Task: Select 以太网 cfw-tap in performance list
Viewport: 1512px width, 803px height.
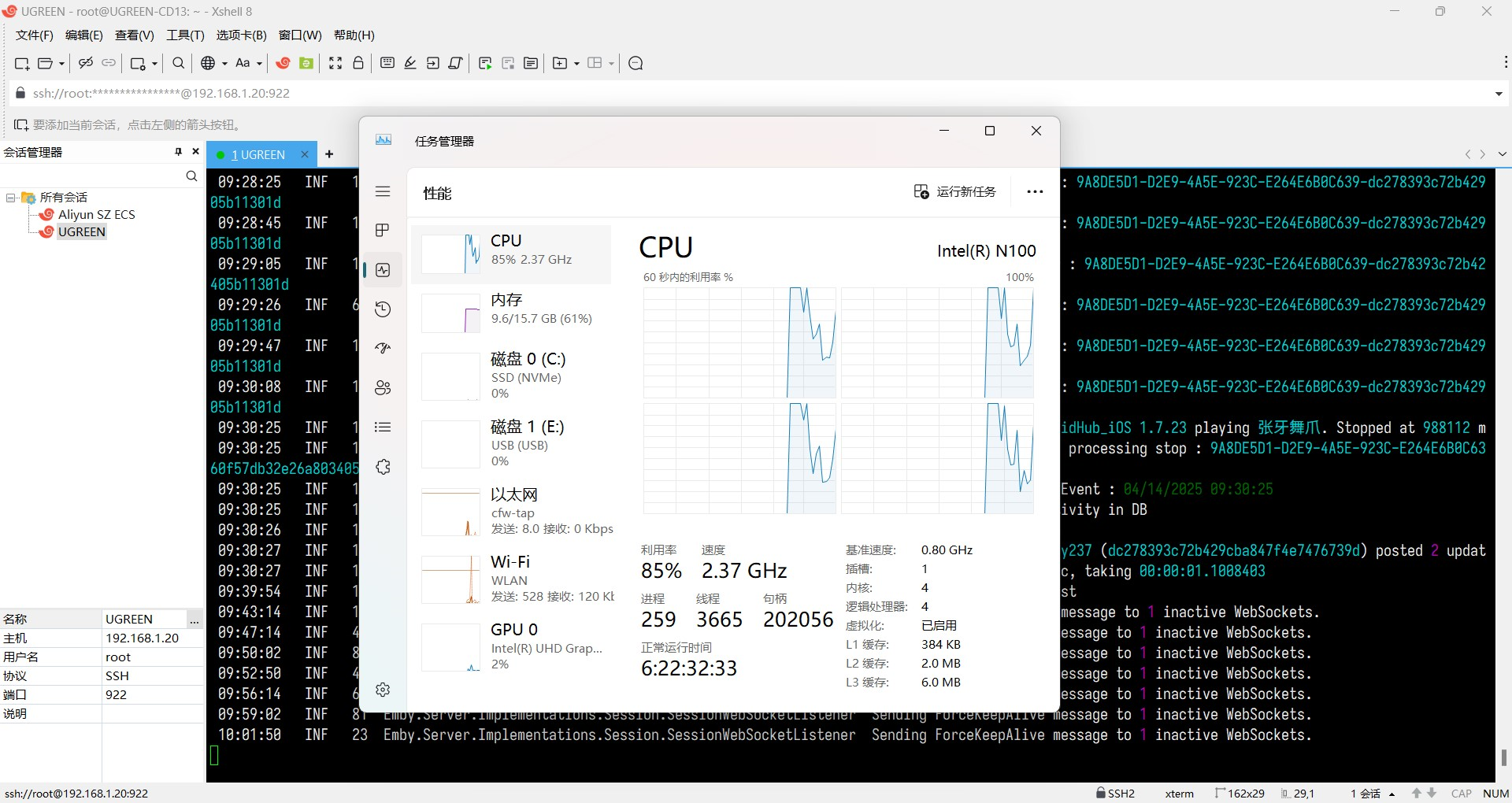Action: click(512, 511)
